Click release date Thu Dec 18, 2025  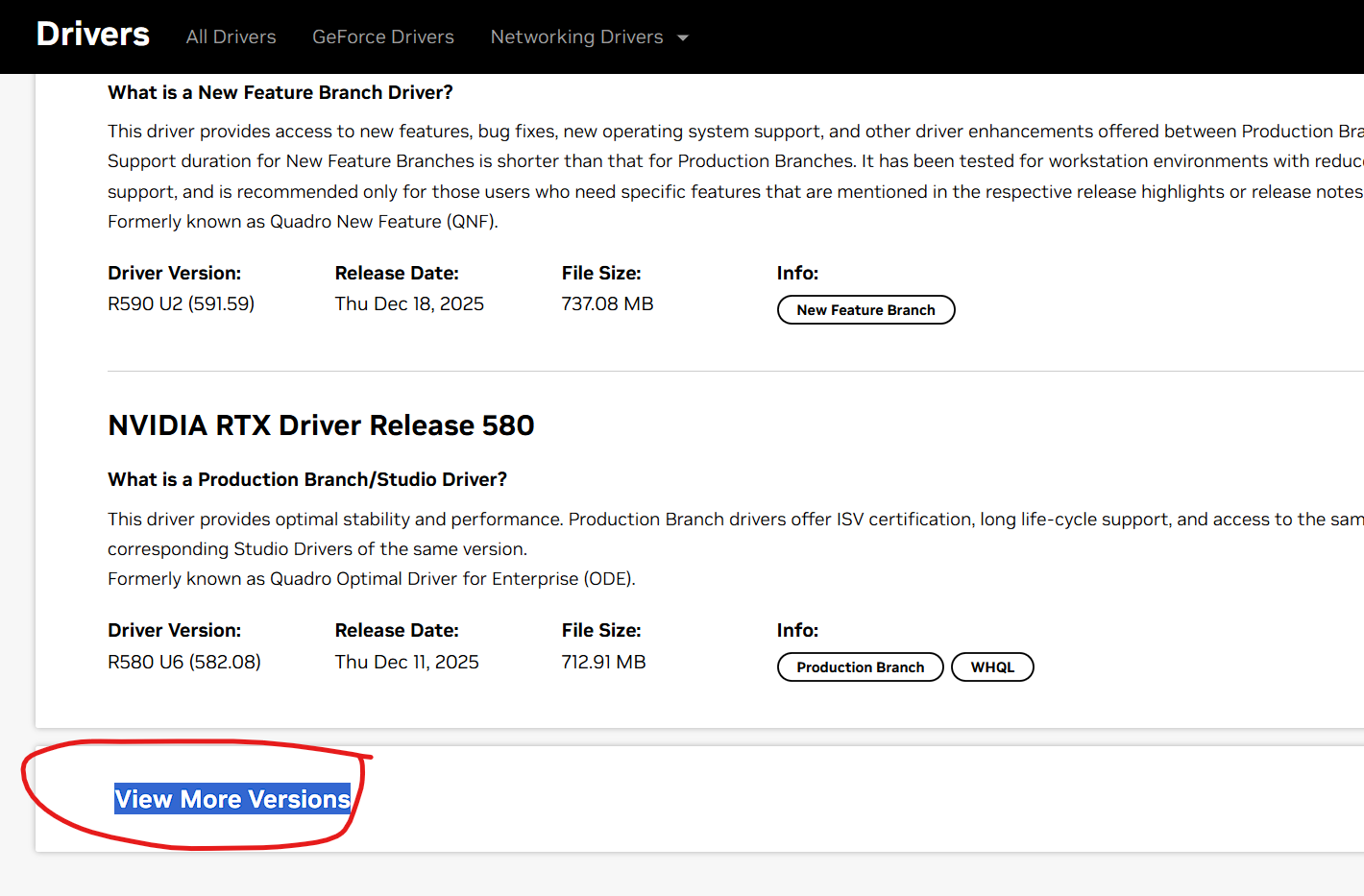[409, 303]
